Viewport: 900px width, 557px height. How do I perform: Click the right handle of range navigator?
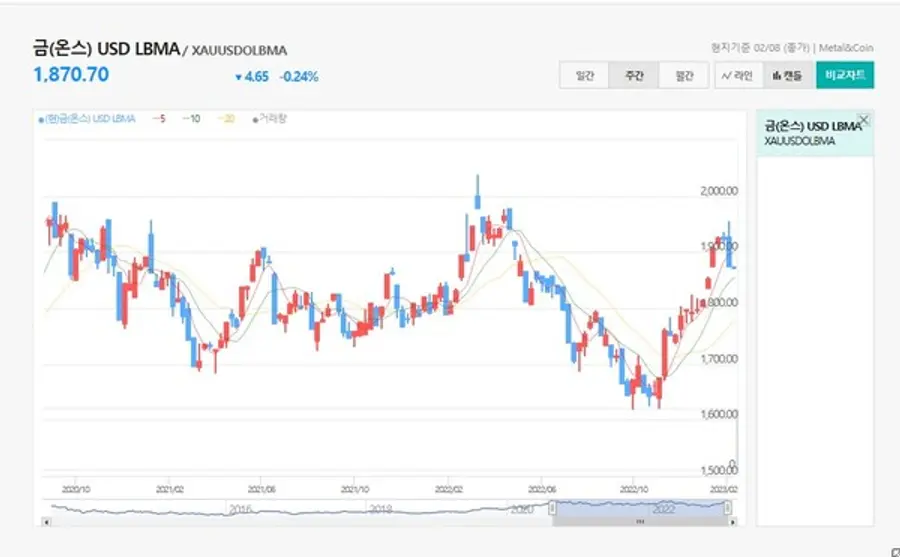click(729, 508)
